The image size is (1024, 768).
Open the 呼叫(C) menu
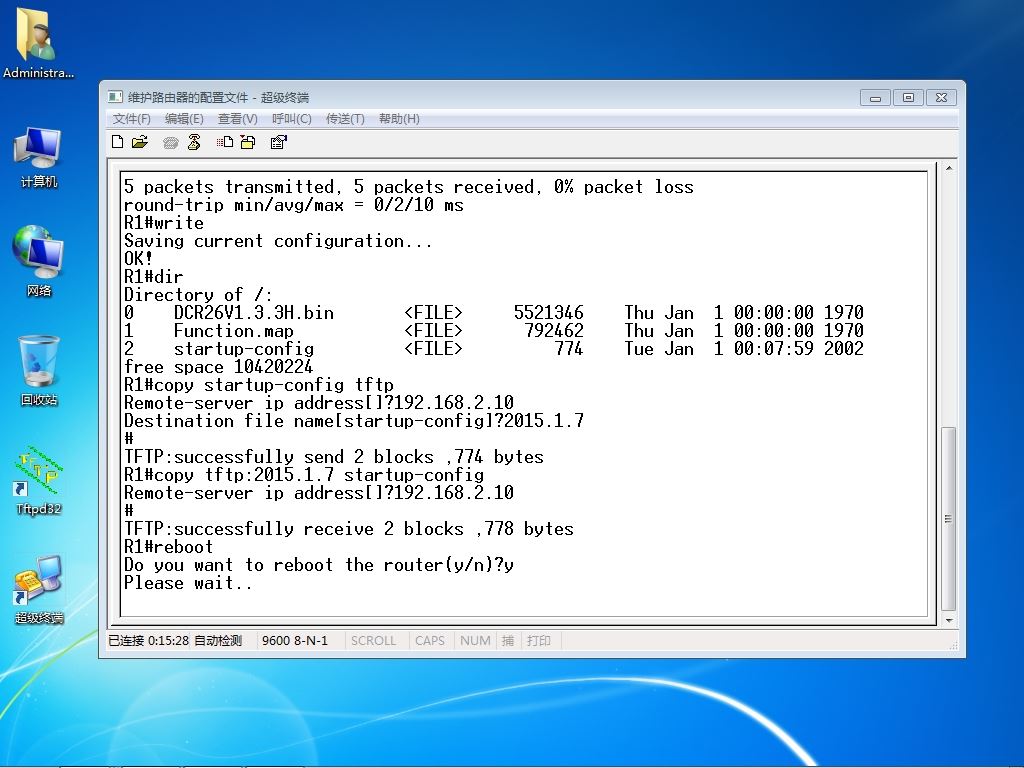291,119
